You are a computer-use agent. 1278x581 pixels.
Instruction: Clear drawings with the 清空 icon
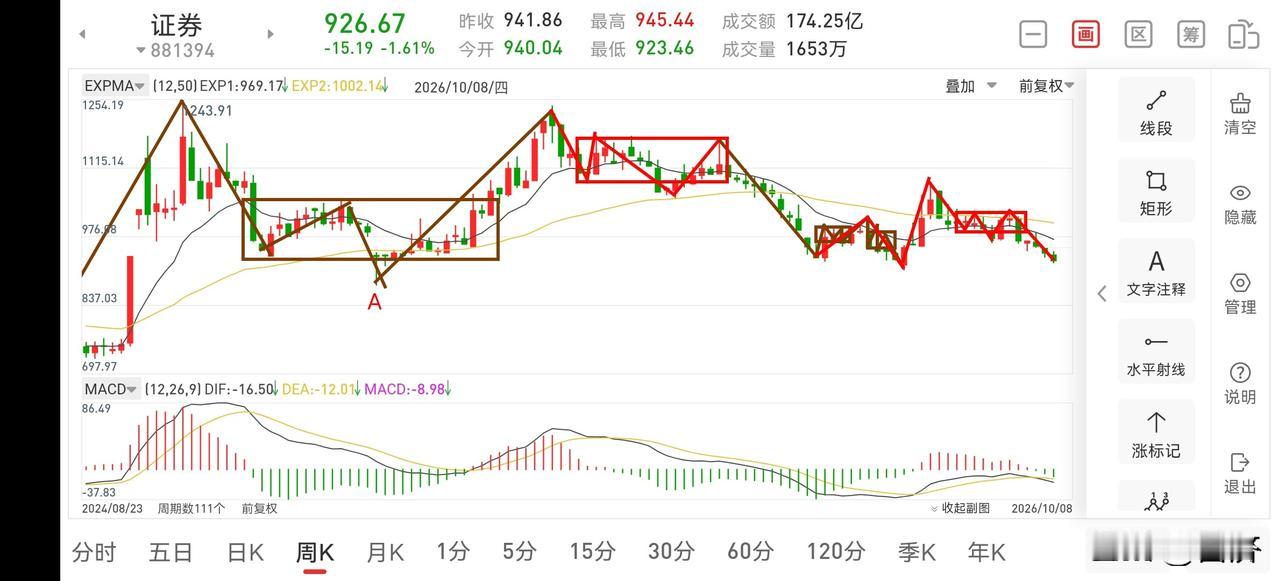coord(1240,113)
